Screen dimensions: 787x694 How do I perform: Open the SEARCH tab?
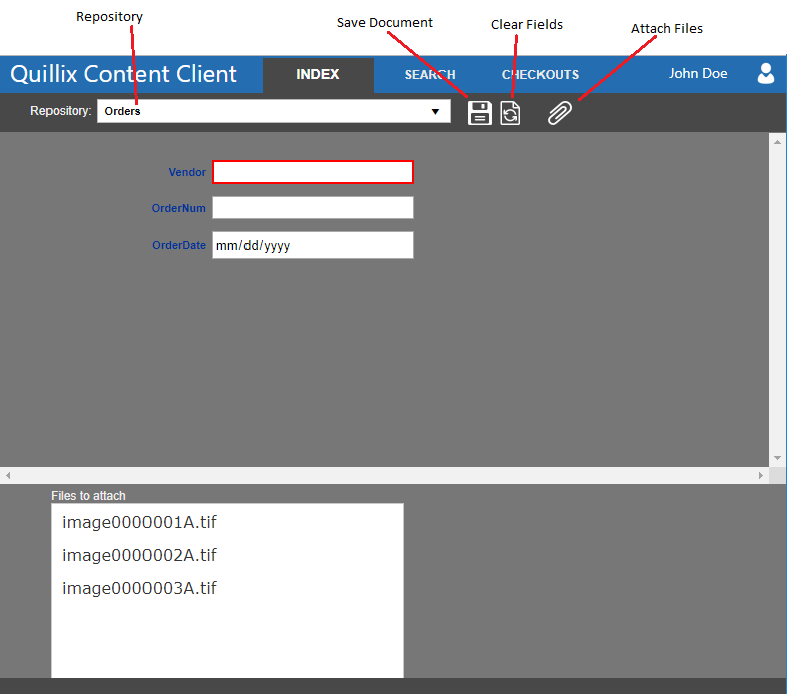[x=430, y=75]
